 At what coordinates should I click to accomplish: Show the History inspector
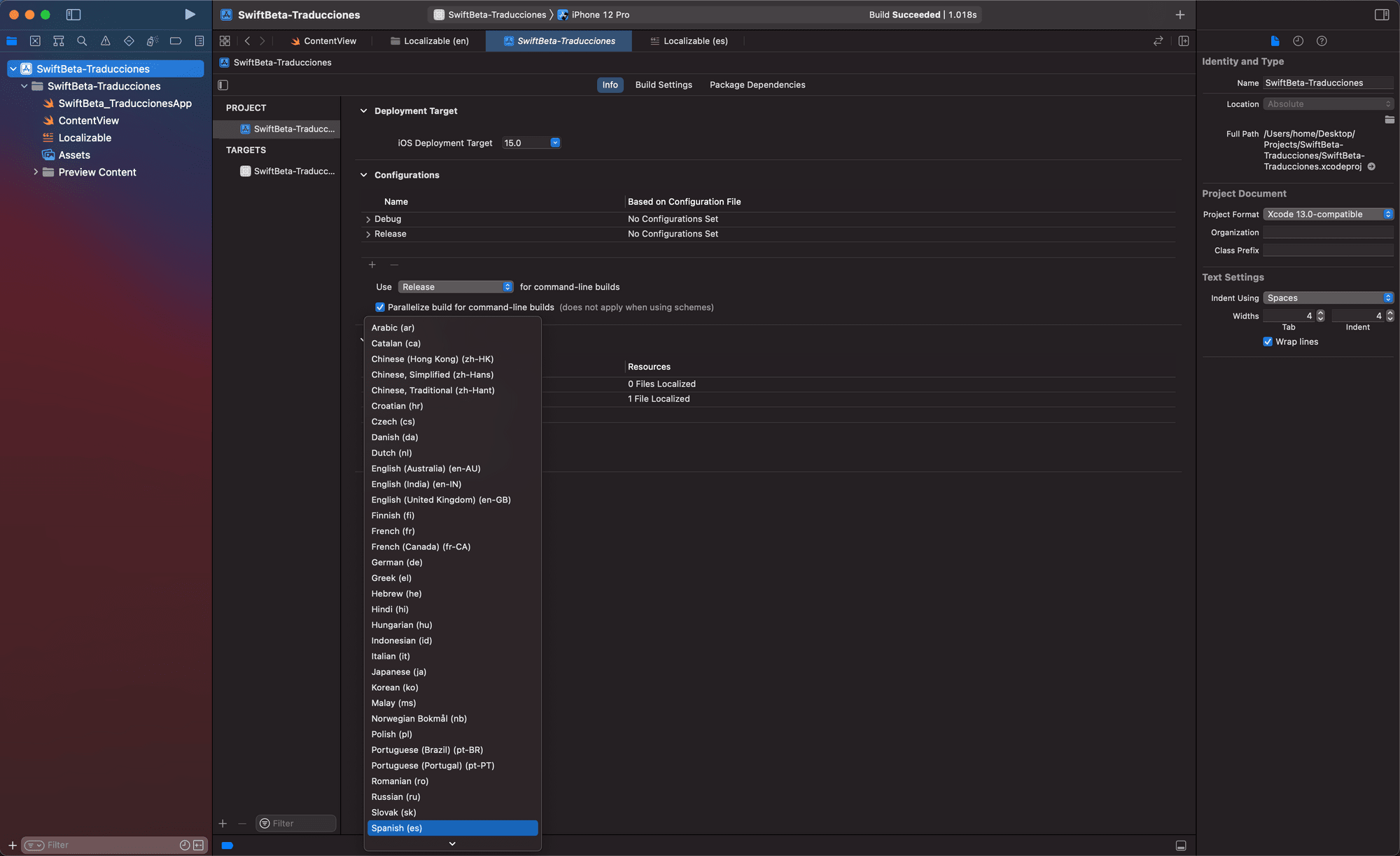pyautogui.click(x=1298, y=41)
